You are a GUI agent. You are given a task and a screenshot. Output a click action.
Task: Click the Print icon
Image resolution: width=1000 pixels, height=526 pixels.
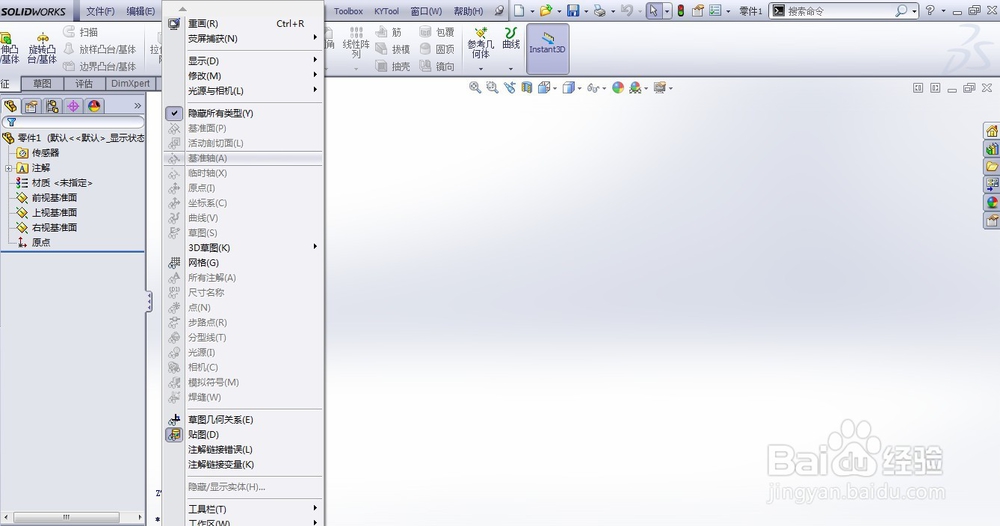[599, 11]
